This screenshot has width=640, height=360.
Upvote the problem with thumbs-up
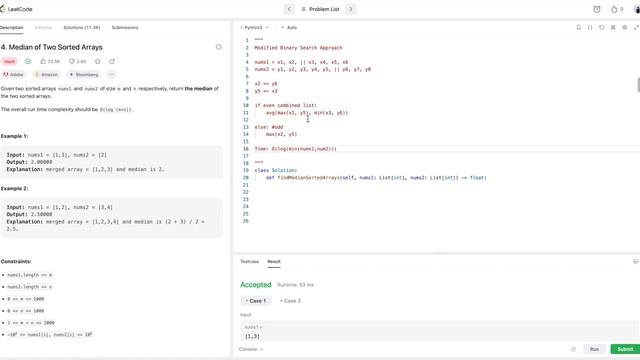pyautogui.click(x=50, y=62)
